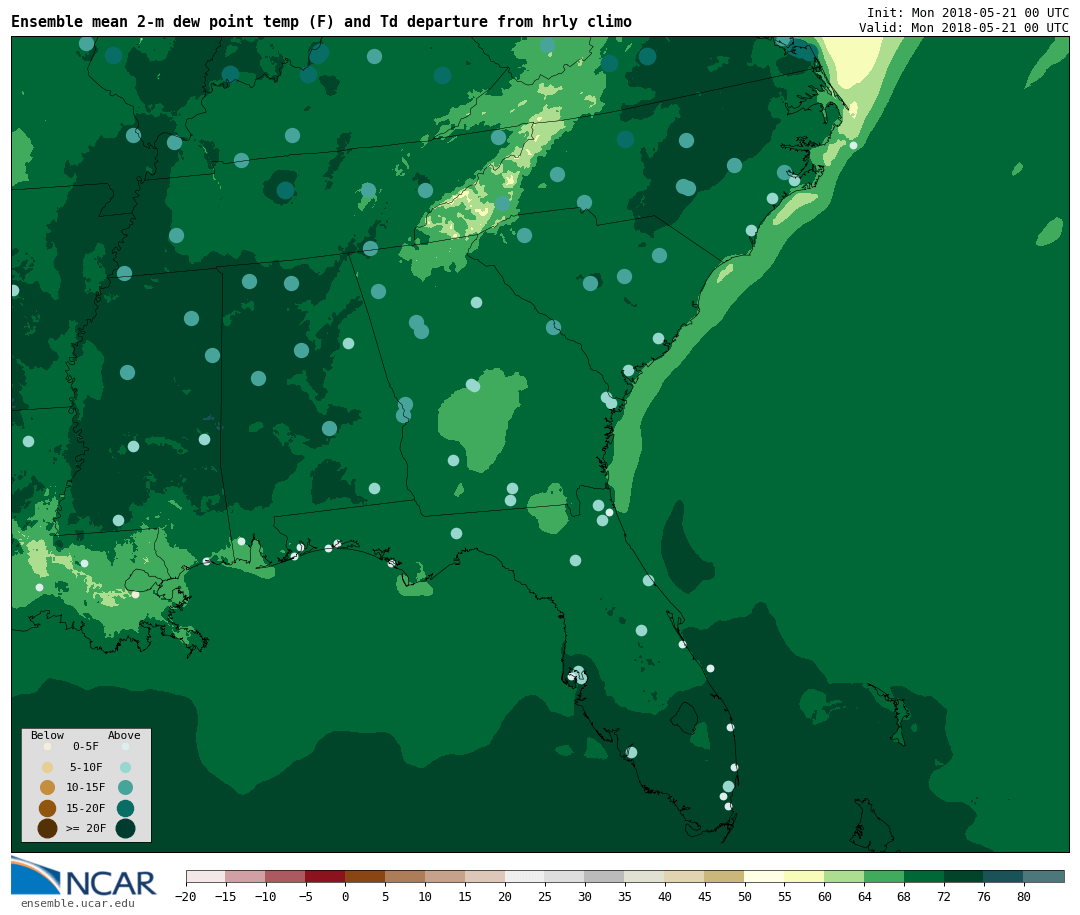Click the Below 5-10F tan legend circle
1080x915 pixels.
pyautogui.click(x=48, y=767)
